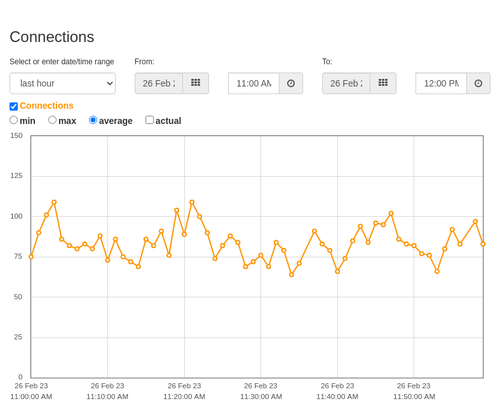500x403 pixels.
Task: Open the From time clock picker icon
Action: [x=291, y=83]
